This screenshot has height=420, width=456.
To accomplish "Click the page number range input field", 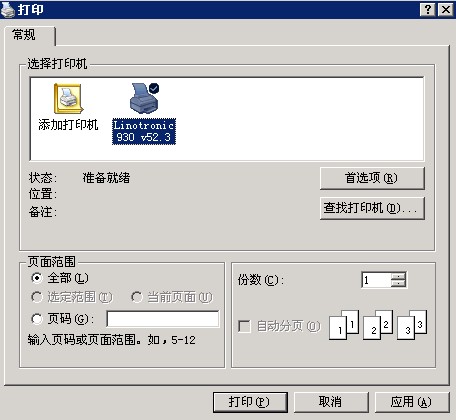I will [x=163, y=319].
